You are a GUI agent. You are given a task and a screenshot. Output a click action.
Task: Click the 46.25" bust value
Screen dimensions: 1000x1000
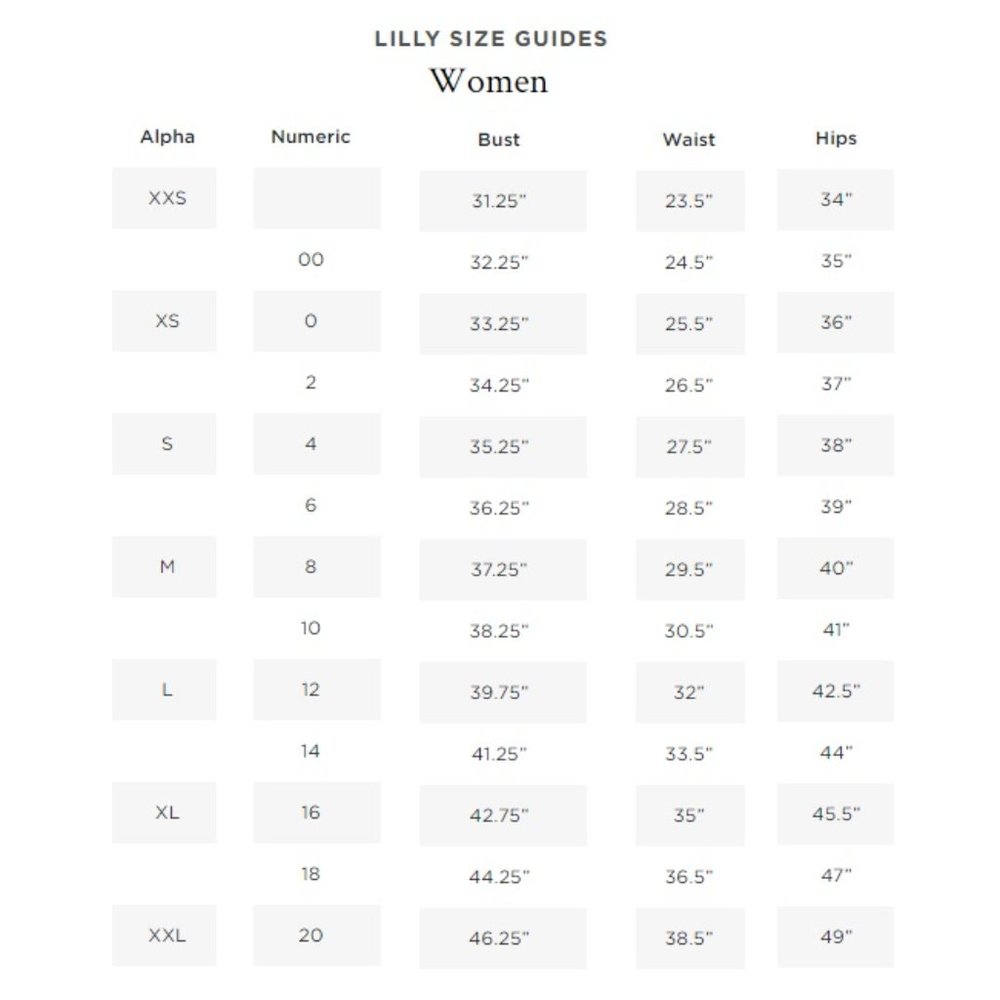pos(499,939)
